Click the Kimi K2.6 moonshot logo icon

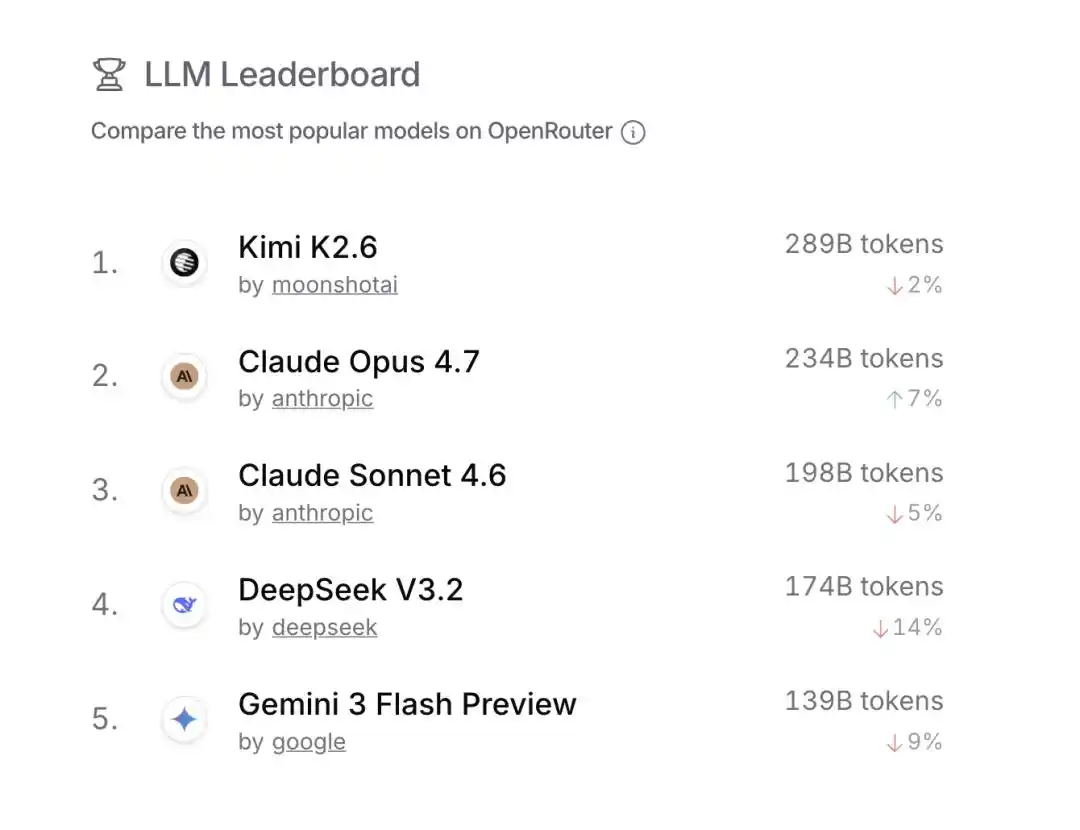[x=184, y=263]
